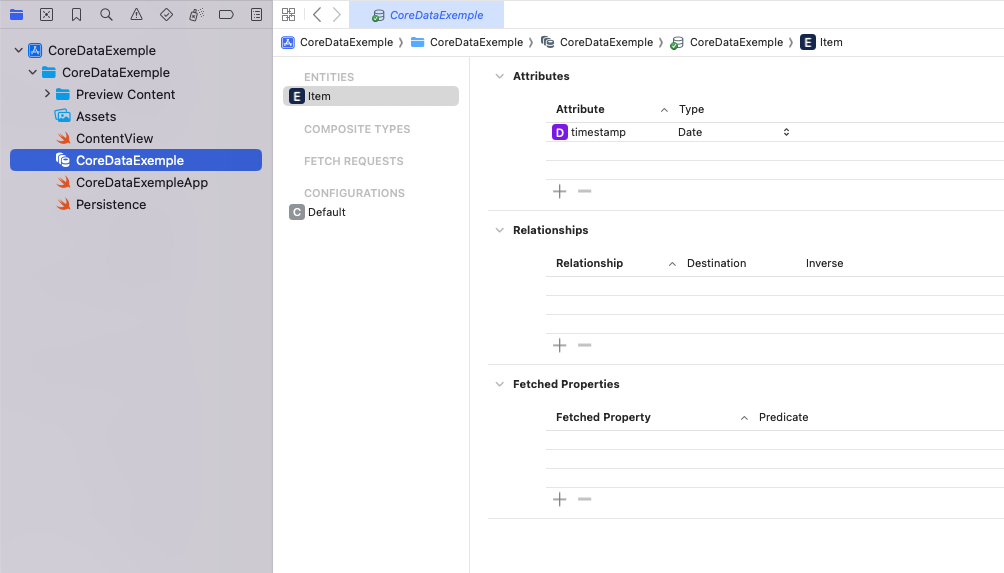
Task: Click the FETCH REQUESTS section header
Action: [x=353, y=161]
